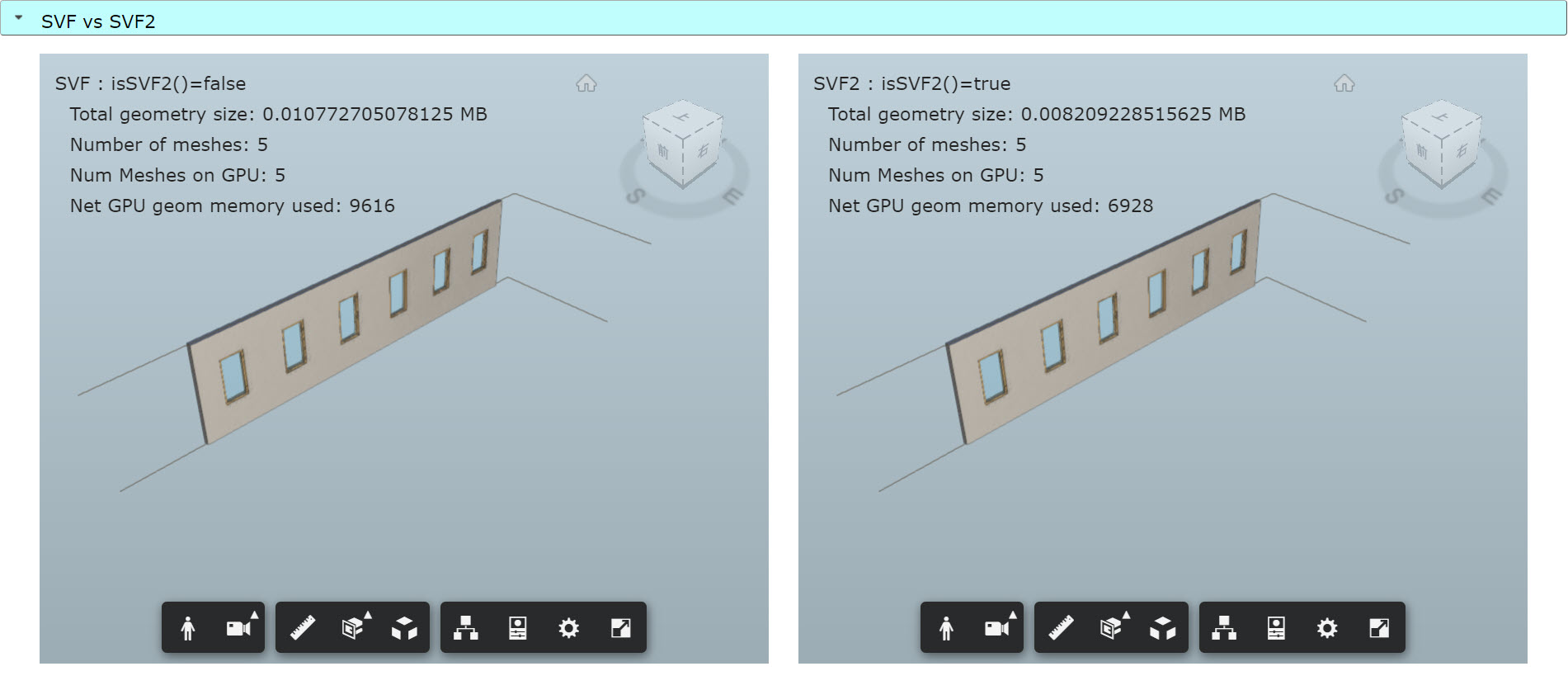Activate First Person walk tool in SVF2 viewer
Viewport: 1568px width, 690px height.
tap(947, 628)
